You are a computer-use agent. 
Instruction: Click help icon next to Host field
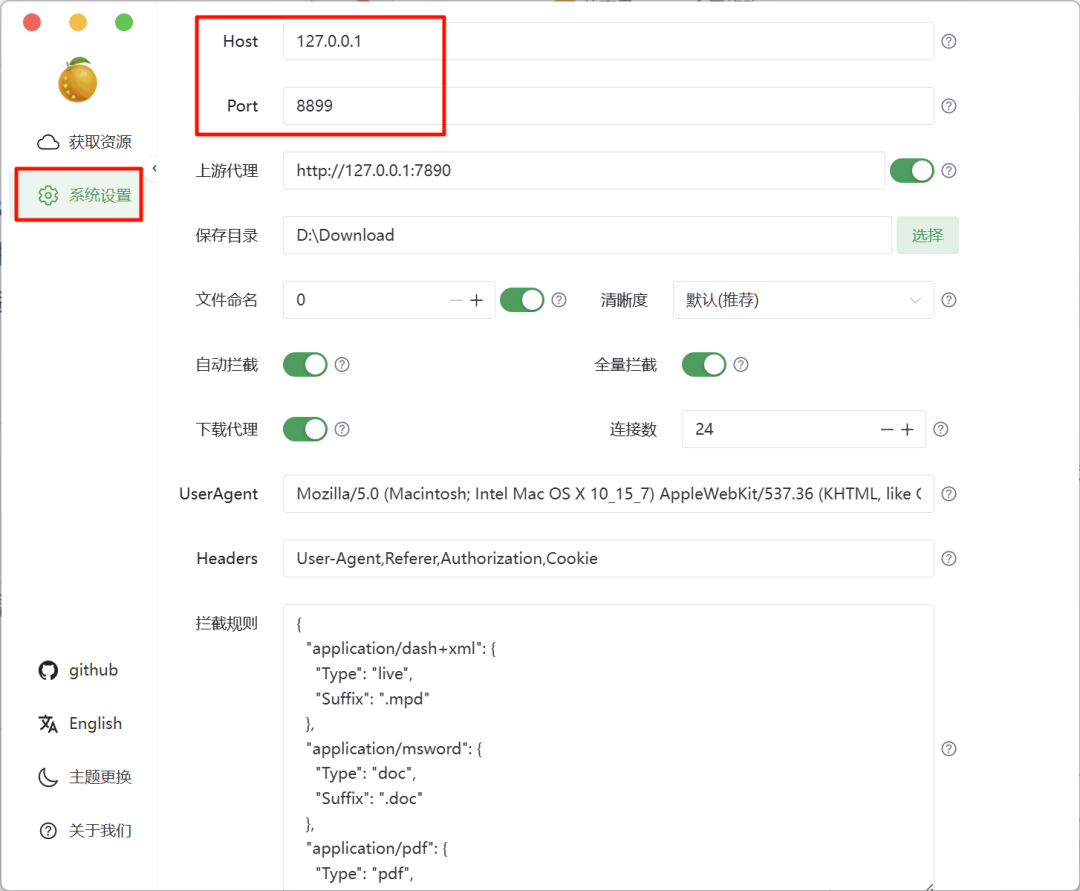click(x=949, y=42)
